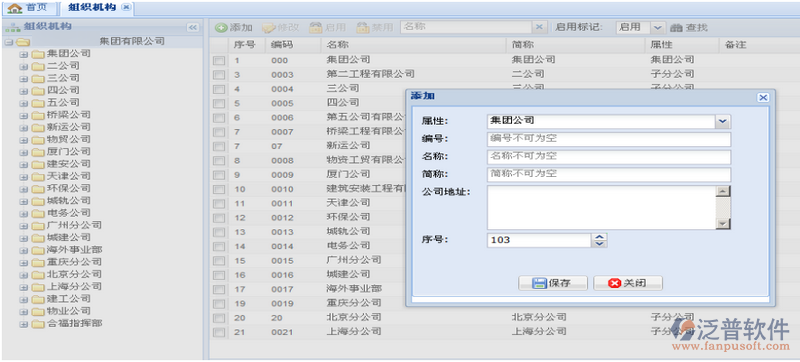
Task: Open the 属性 dropdown in the dialog
Action: (723, 121)
